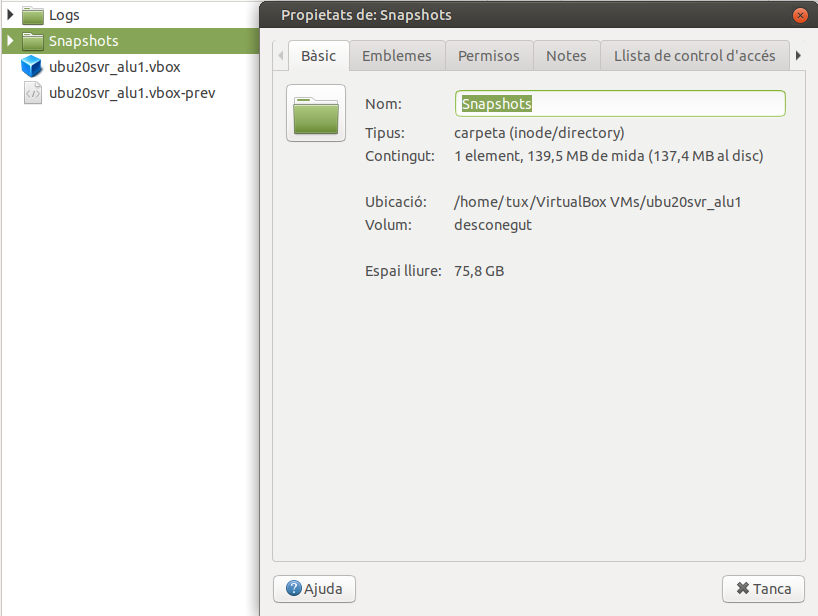This screenshot has height=616, width=818.
Task: Select the blue VirtualBox ubu20svr_alu1.vbox icon
Action: (32, 67)
